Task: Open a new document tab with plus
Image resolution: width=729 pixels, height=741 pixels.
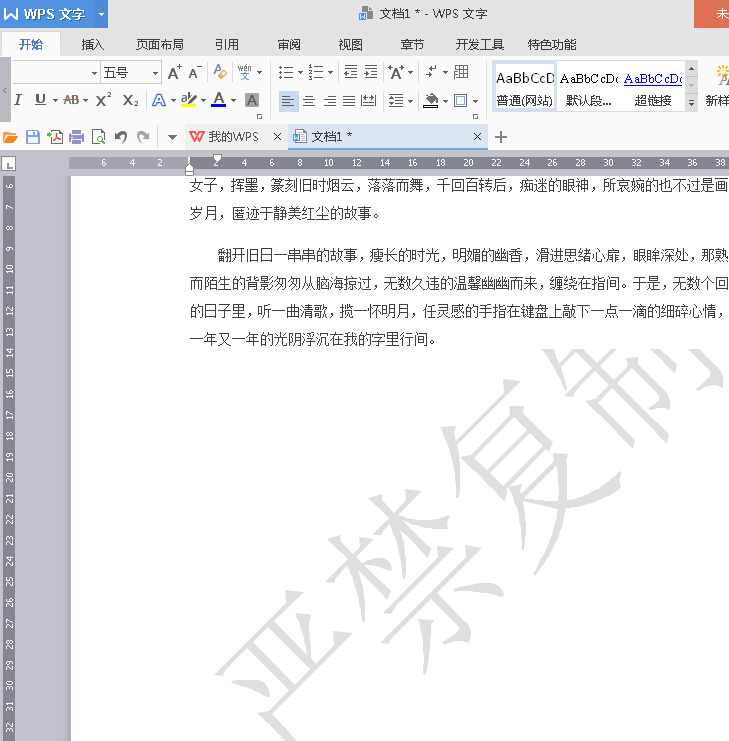Action: coord(501,137)
